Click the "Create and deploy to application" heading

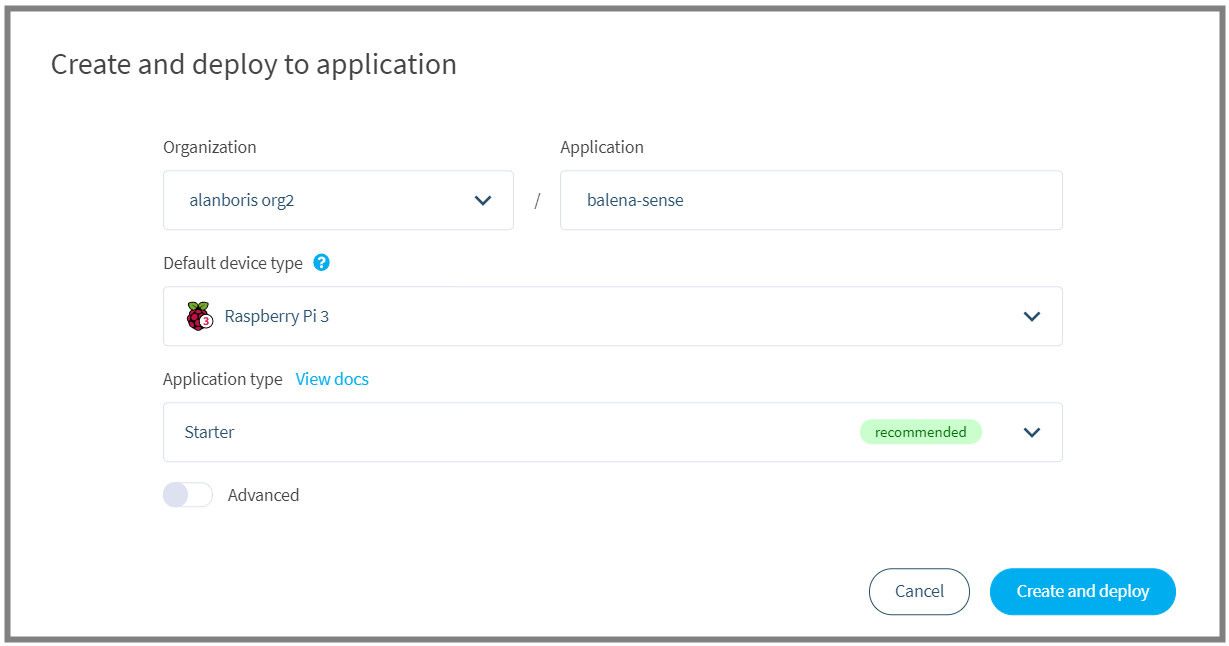pos(253,64)
